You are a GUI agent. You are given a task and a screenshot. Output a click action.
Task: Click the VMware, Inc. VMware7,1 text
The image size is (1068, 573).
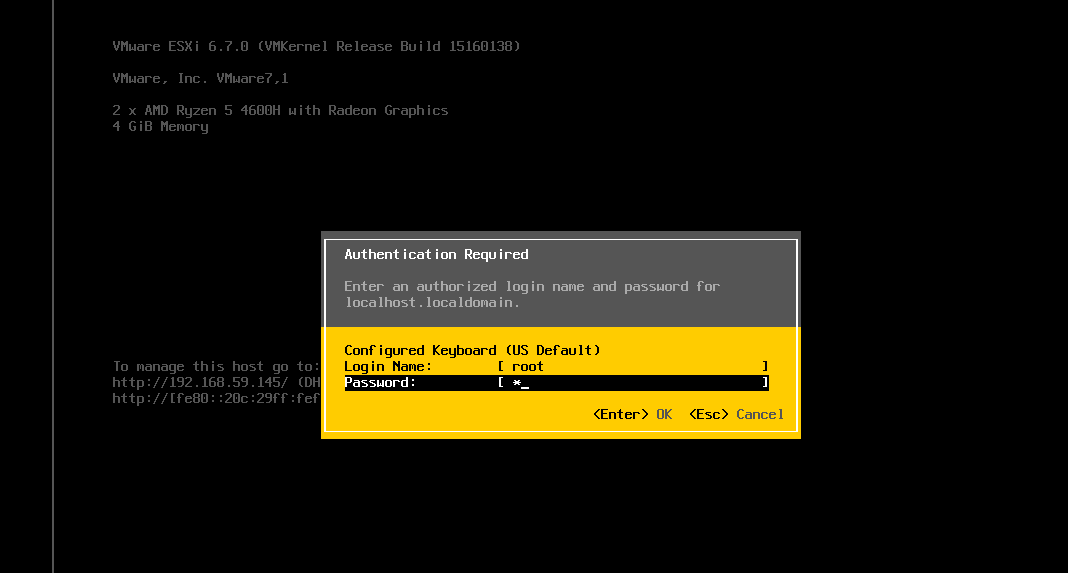[x=200, y=78]
